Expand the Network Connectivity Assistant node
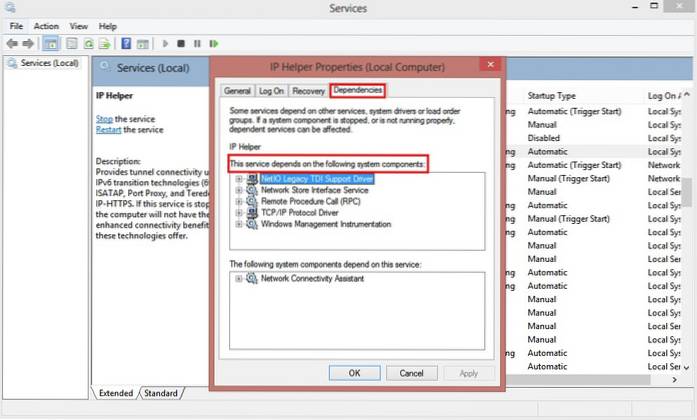697x420 pixels. click(238, 278)
